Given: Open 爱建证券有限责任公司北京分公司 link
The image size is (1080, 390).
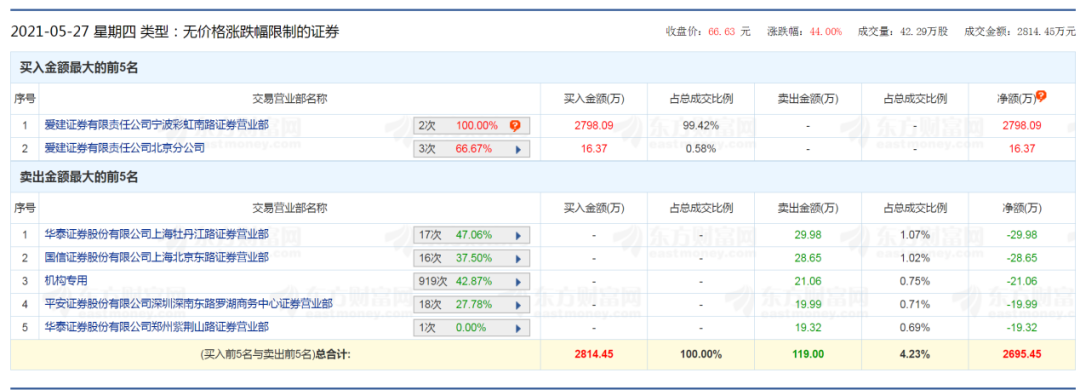Looking at the screenshot, I should (125, 147).
